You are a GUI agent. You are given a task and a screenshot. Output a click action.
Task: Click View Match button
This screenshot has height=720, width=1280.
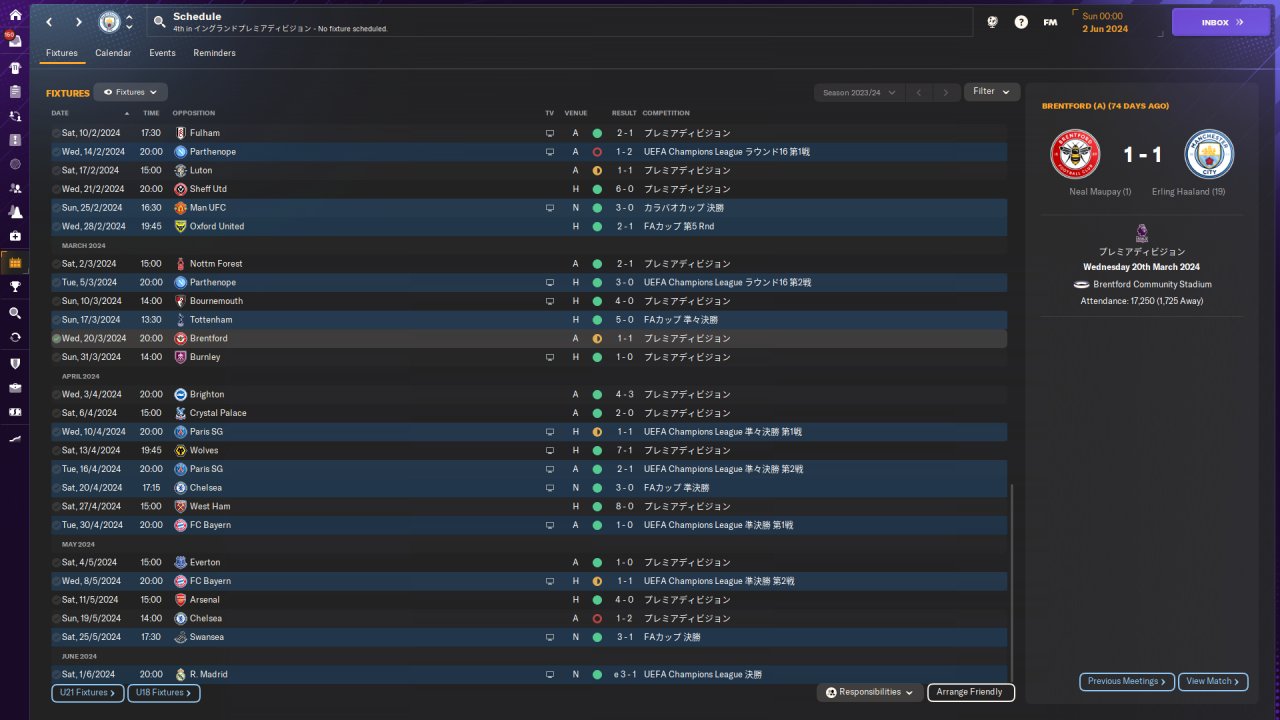pyautogui.click(x=1213, y=681)
